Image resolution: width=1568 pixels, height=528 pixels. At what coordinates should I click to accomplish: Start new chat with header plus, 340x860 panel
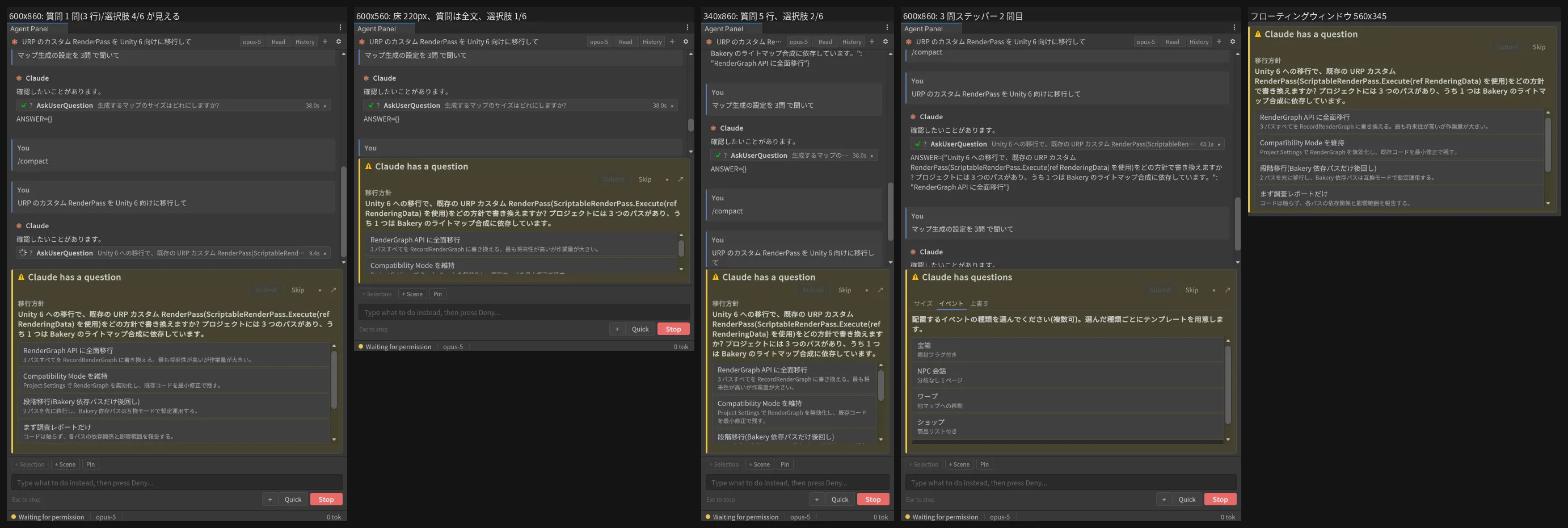[872, 42]
